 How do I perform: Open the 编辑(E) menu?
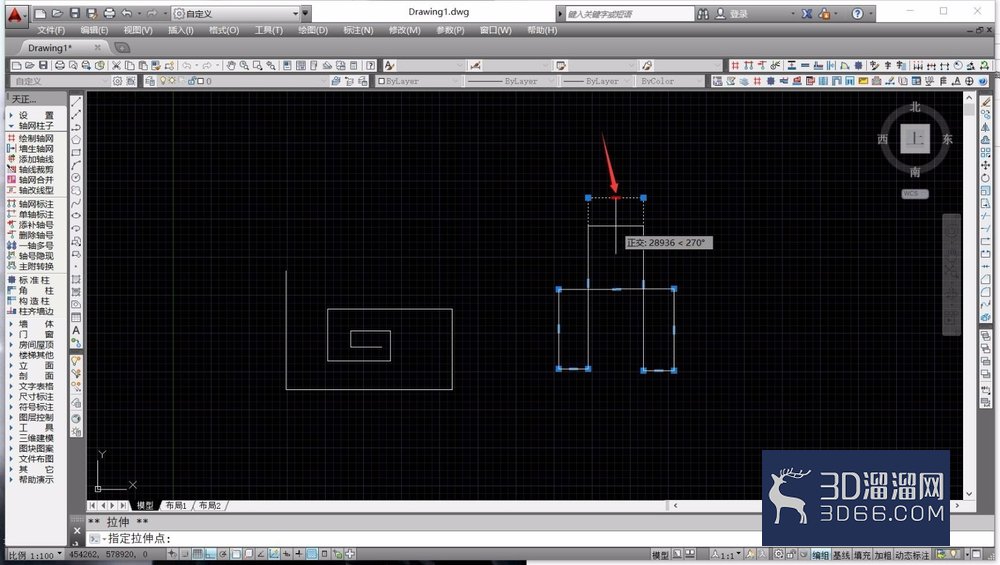pos(94,30)
